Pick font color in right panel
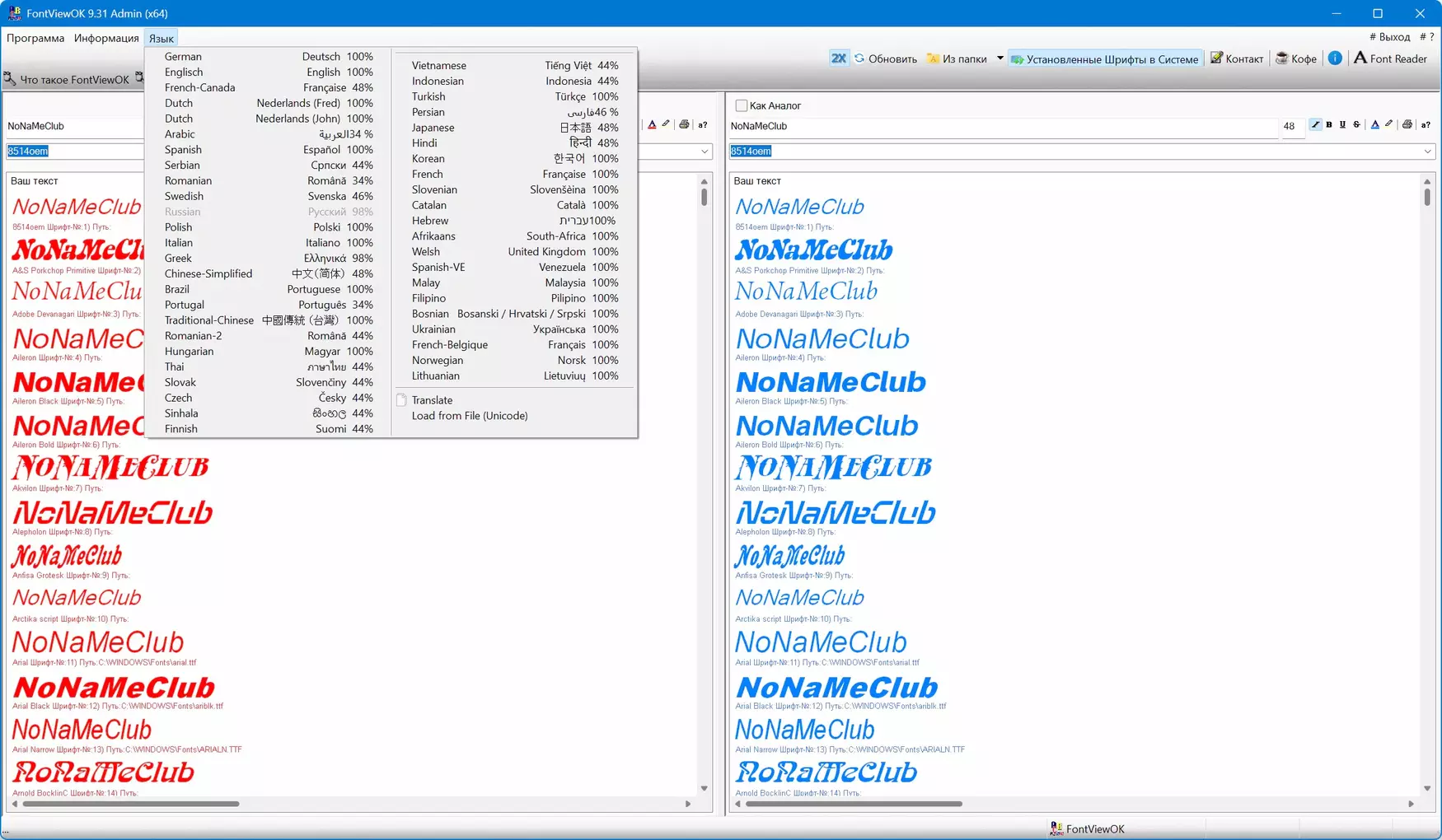Image resolution: width=1442 pixels, height=840 pixels. 1374,125
